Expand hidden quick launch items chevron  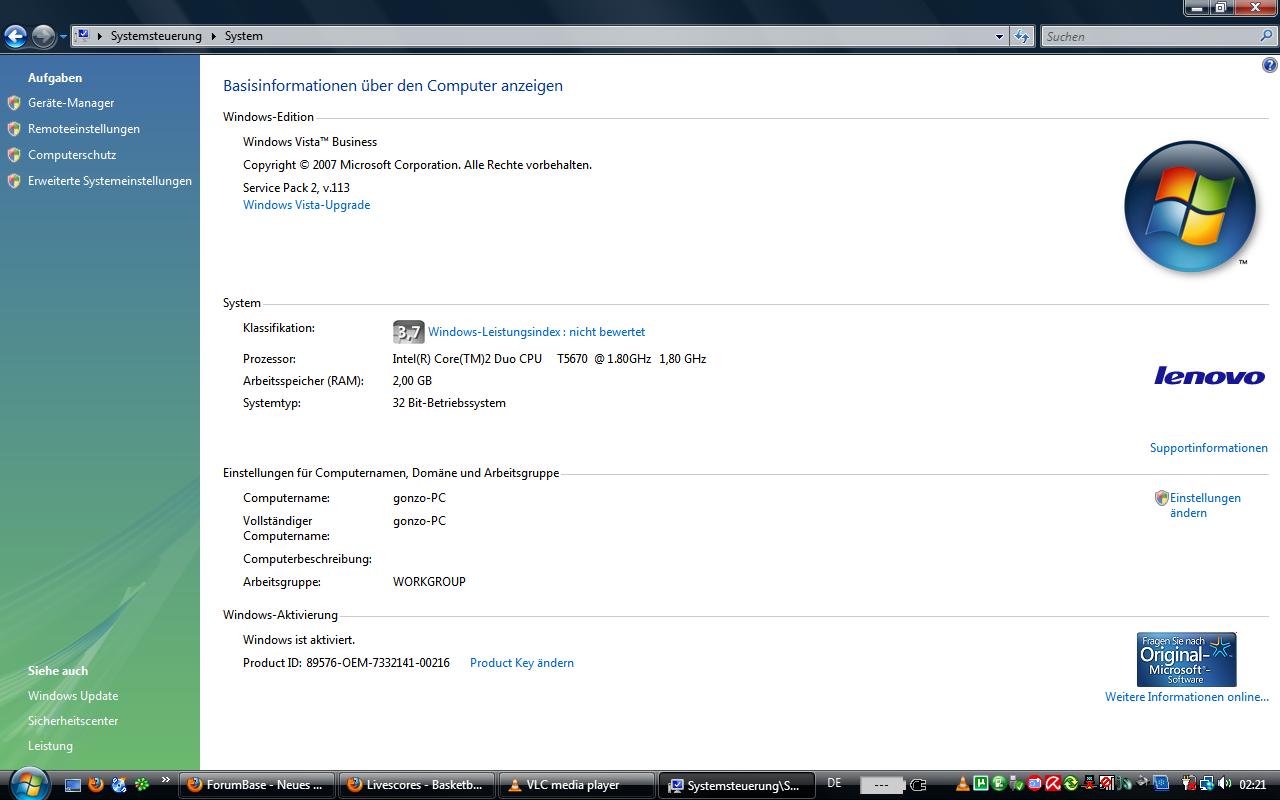click(x=165, y=780)
